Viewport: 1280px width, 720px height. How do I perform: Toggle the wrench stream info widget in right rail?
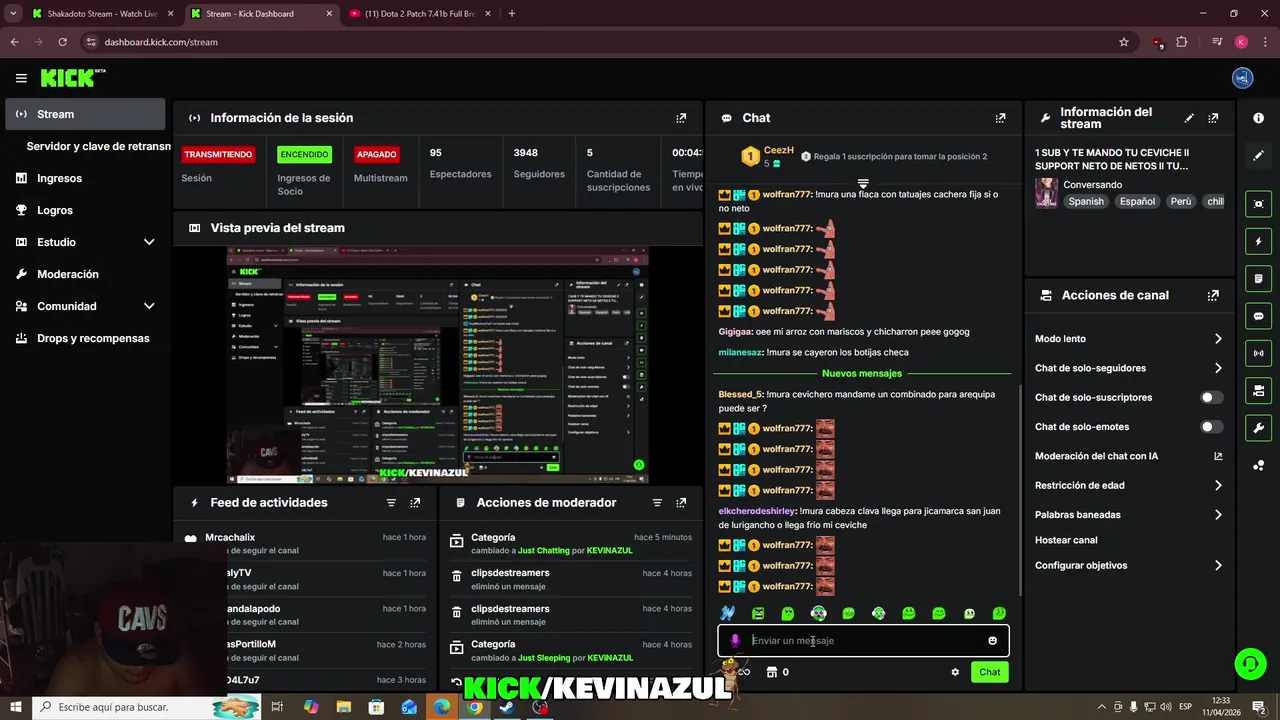point(1258,428)
